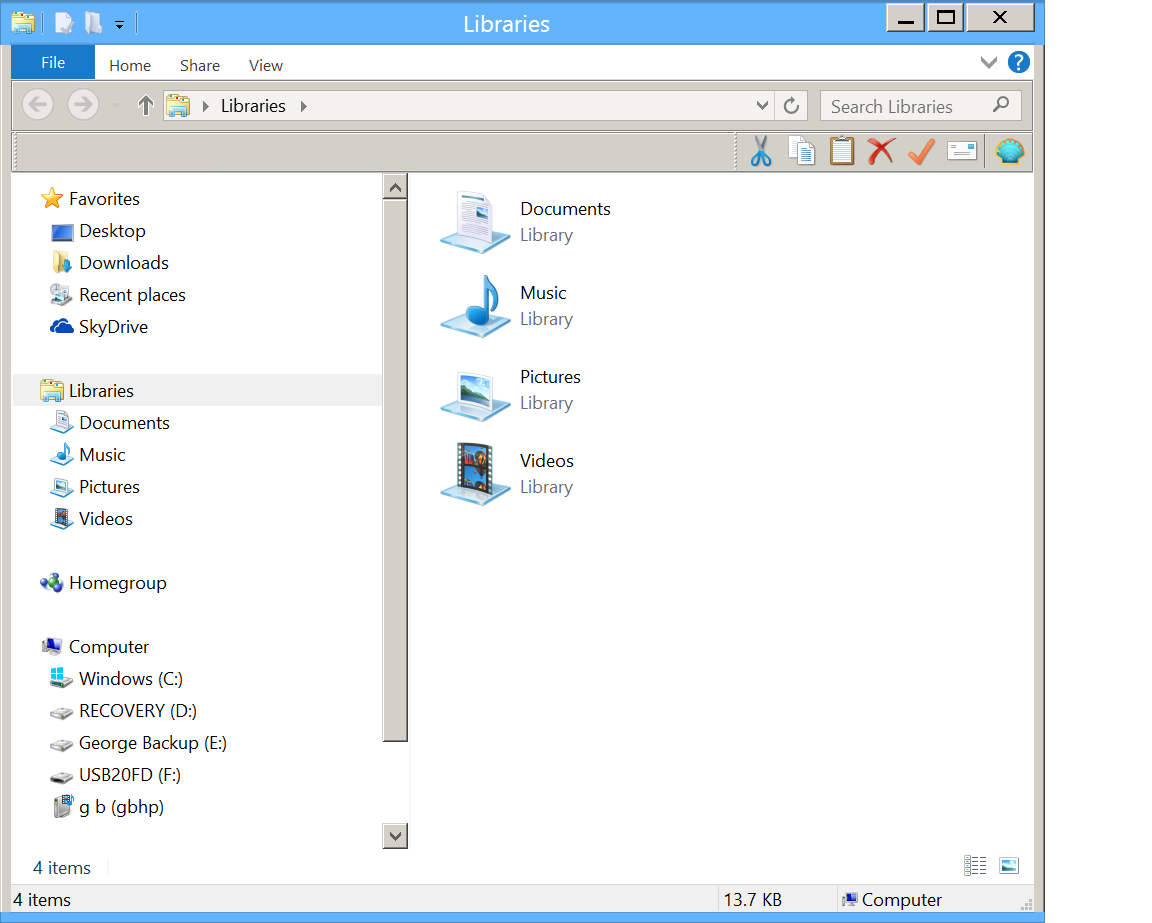1152x923 pixels.
Task: Switch to Large icons view icon
Action: 1009,866
